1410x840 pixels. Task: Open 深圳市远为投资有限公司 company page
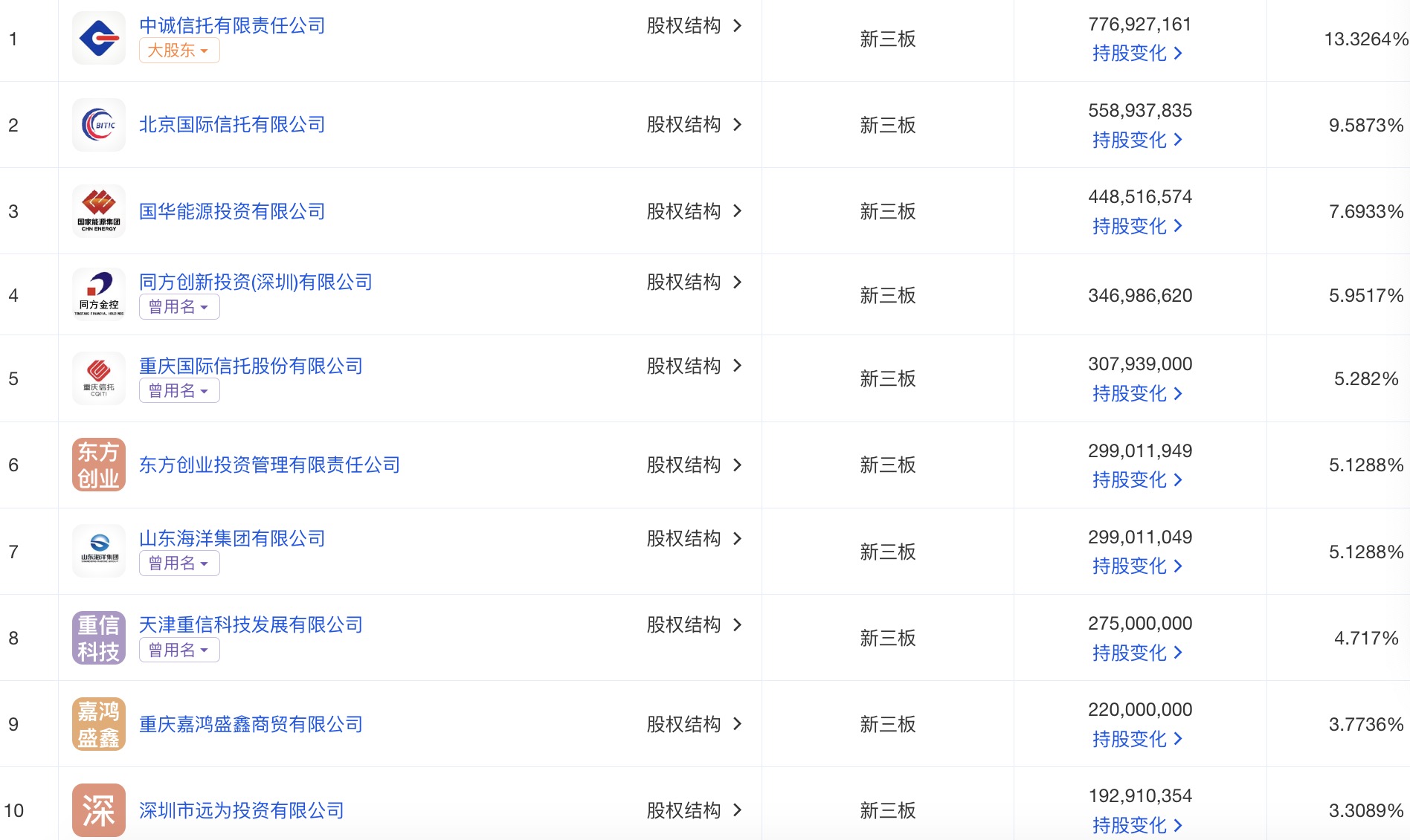click(x=242, y=810)
